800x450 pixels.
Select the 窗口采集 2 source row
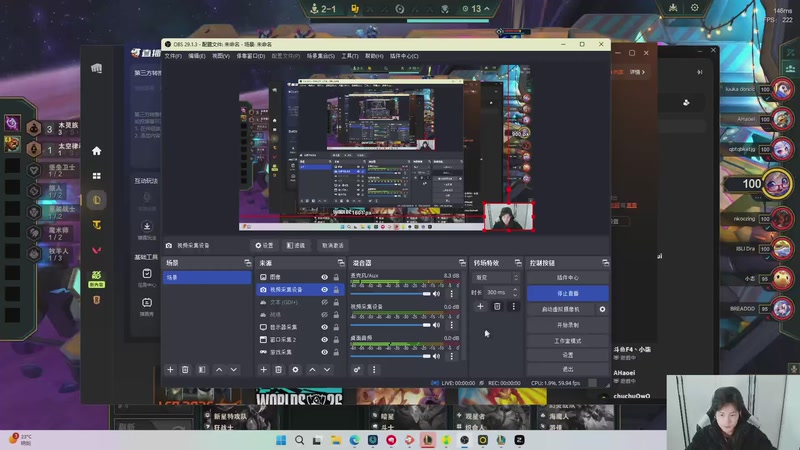(300, 339)
